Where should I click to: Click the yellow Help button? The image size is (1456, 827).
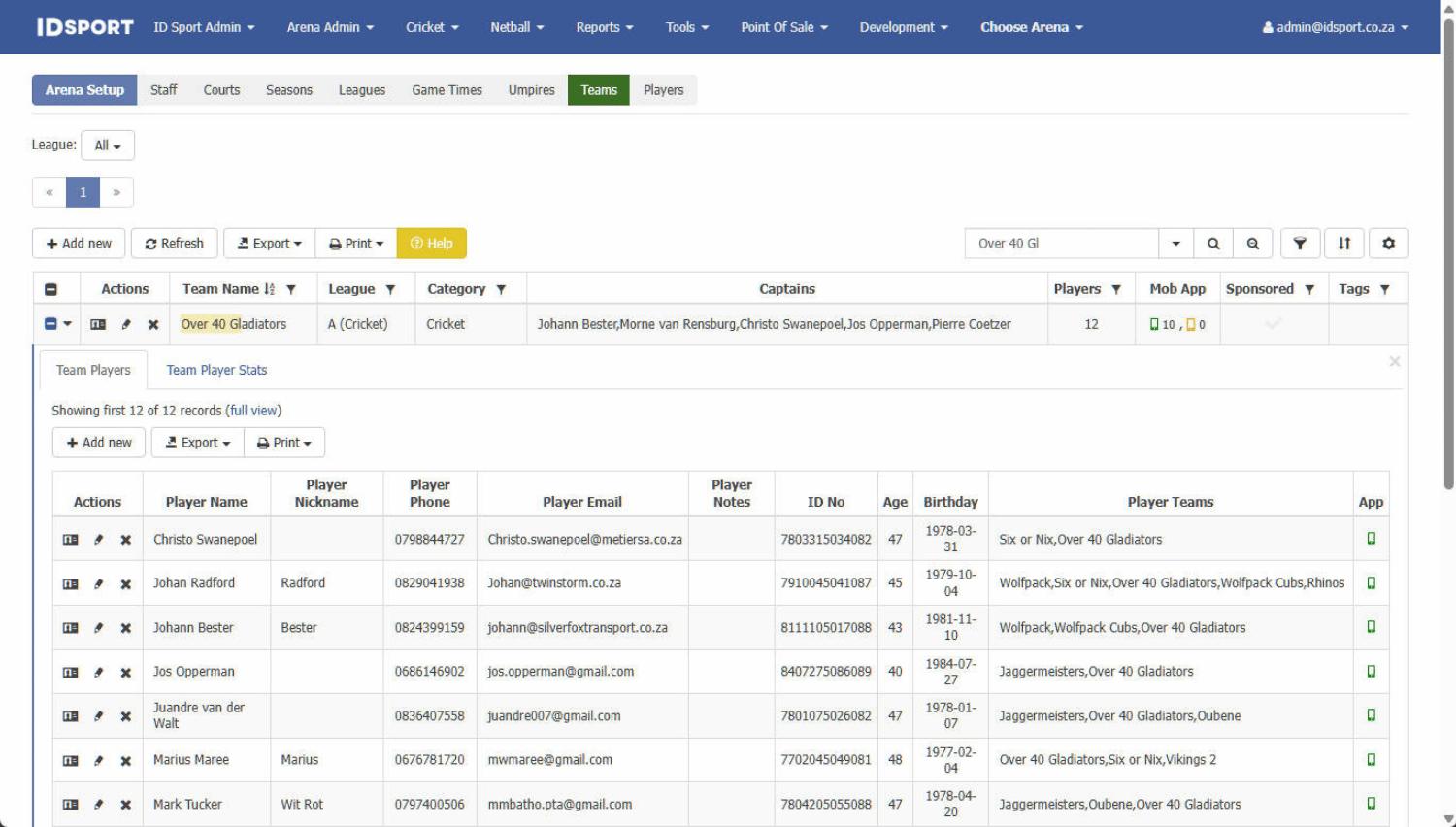(x=432, y=244)
